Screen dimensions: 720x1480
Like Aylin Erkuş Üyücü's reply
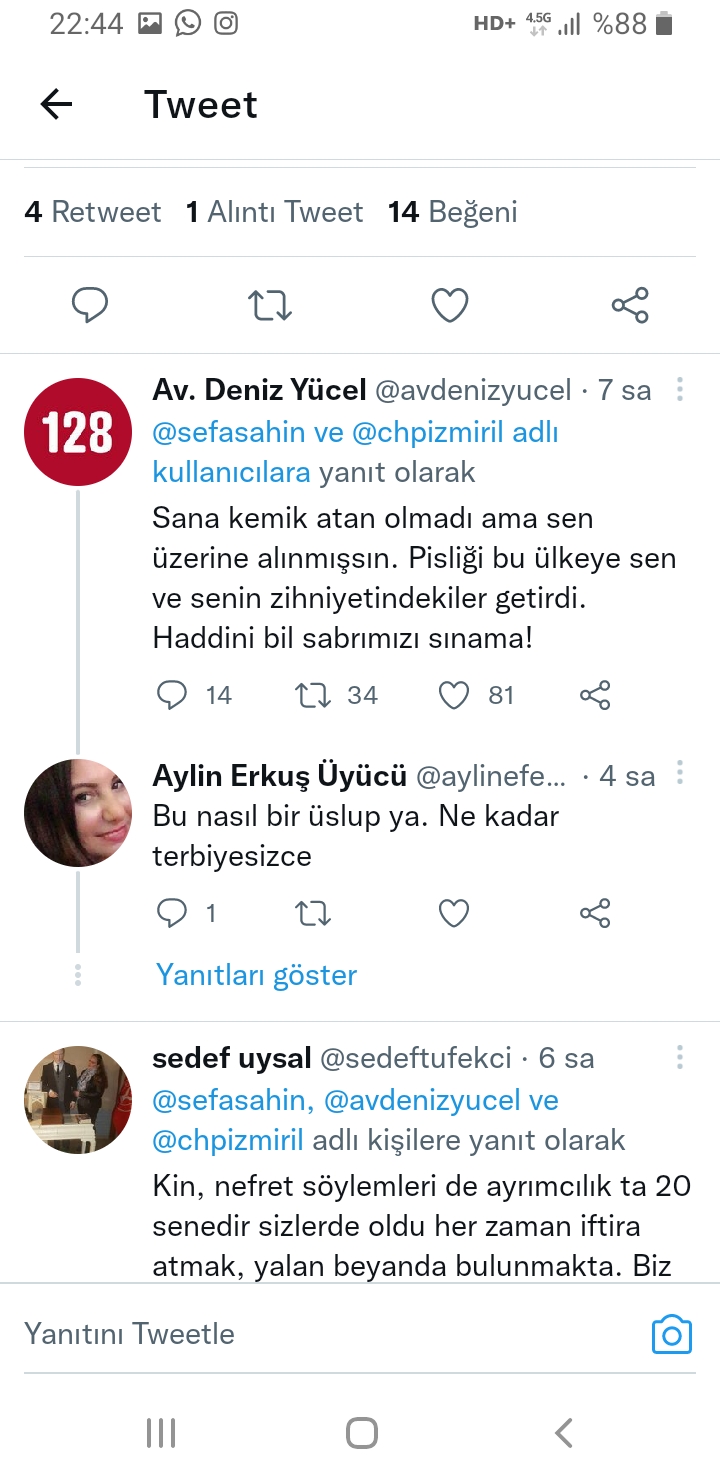point(454,912)
